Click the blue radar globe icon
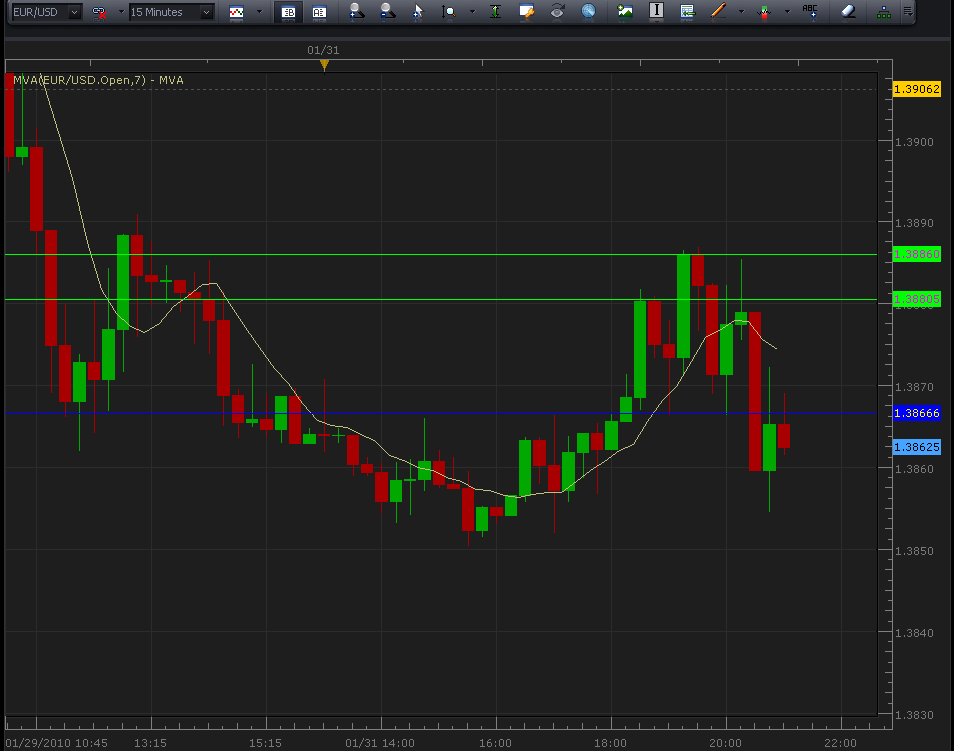 (x=588, y=11)
